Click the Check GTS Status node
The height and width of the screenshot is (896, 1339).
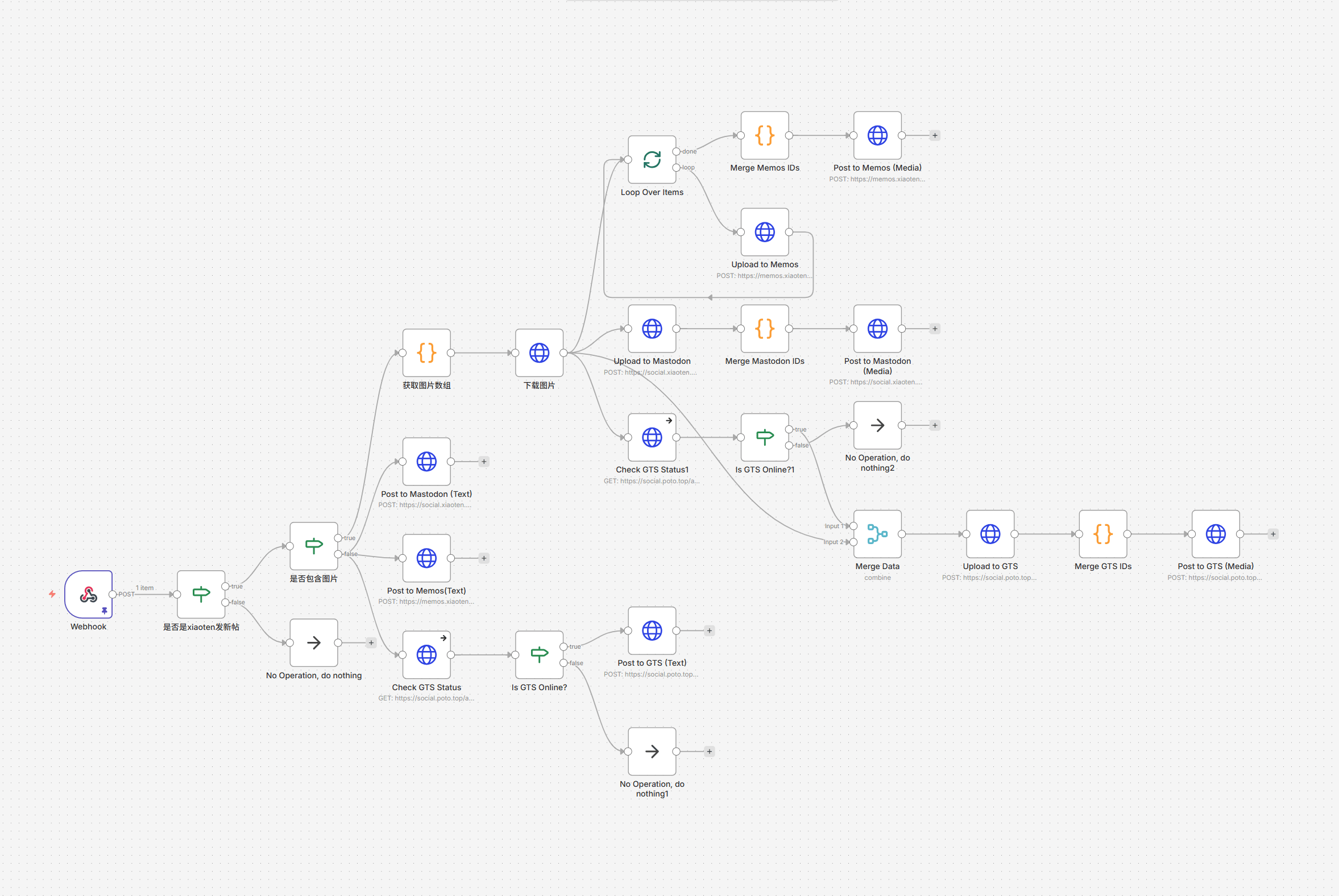(x=426, y=654)
